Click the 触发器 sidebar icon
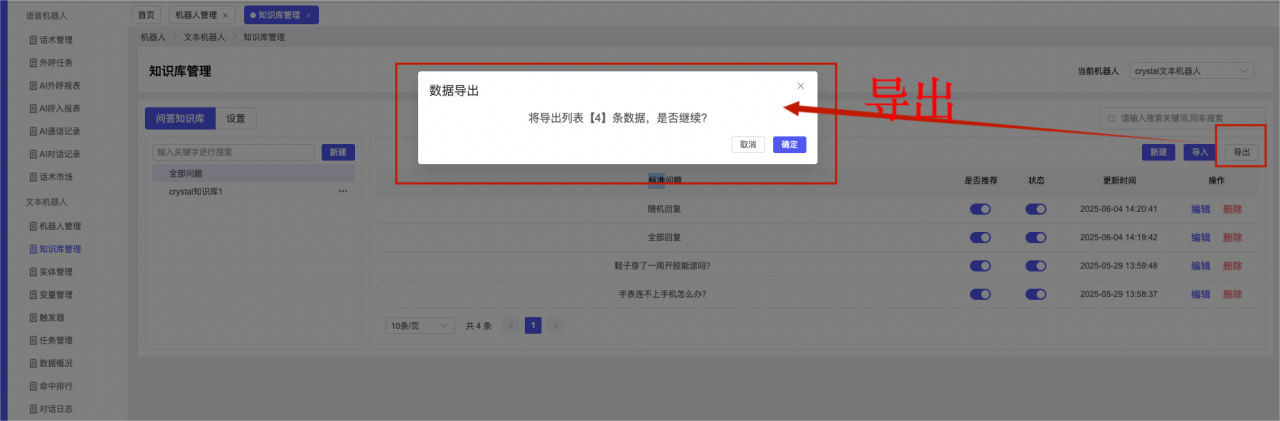The height and width of the screenshot is (421, 1280). click(x=33, y=317)
